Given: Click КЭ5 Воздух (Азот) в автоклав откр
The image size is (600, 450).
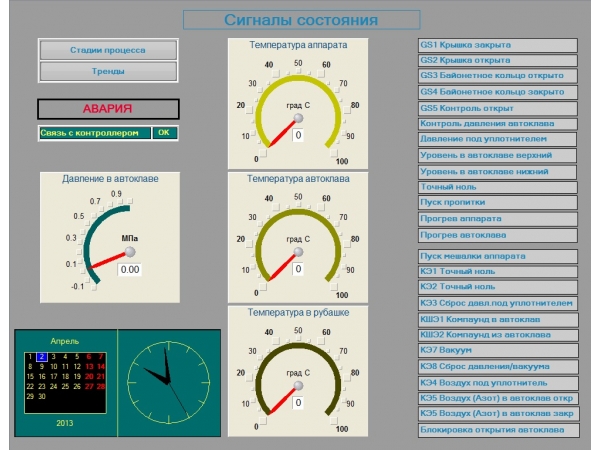Looking at the screenshot, I should (498, 398).
